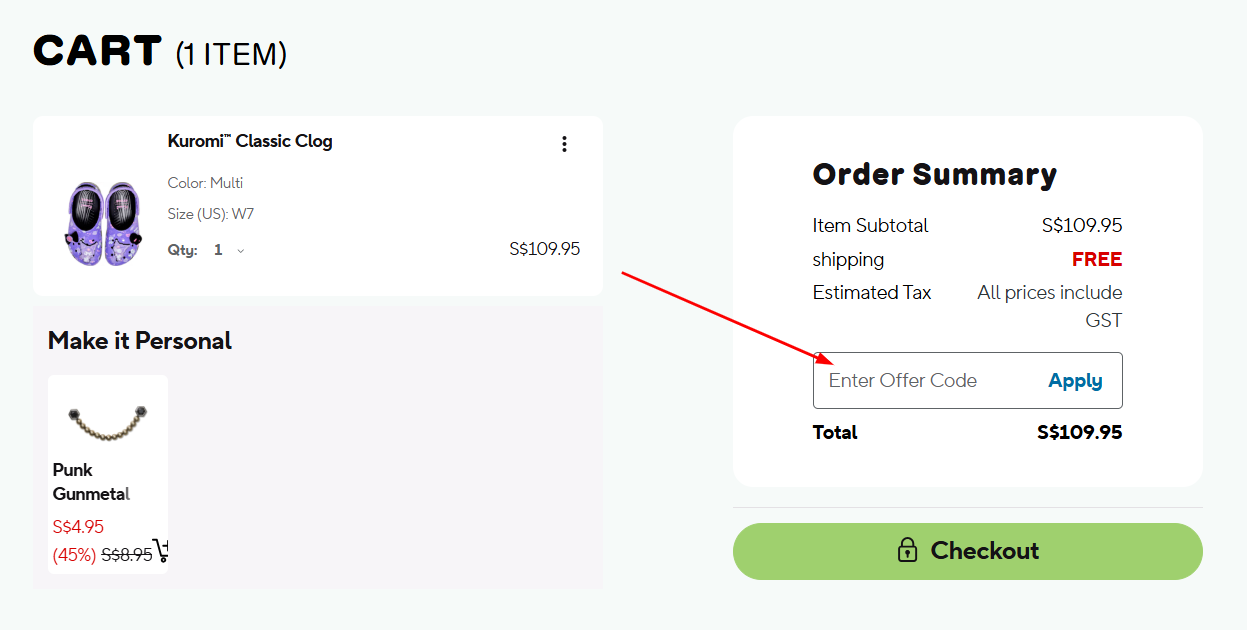Click the add-to-cart icon next to Punk Gunmetal
This screenshot has width=1247, height=630.
pyautogui.click(x=160, y=551)
